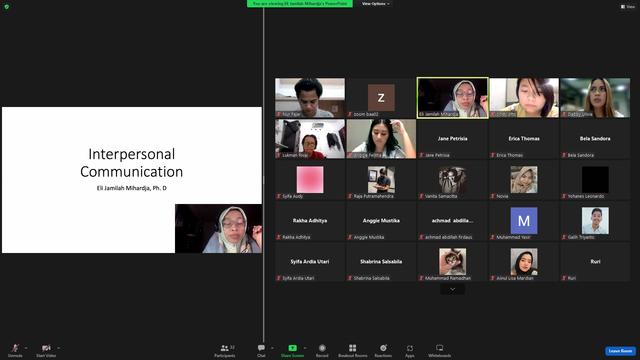640x360 pixels.
Task: Click Raja Putramahendra's profile picture
Action: (x=381, y=180)
